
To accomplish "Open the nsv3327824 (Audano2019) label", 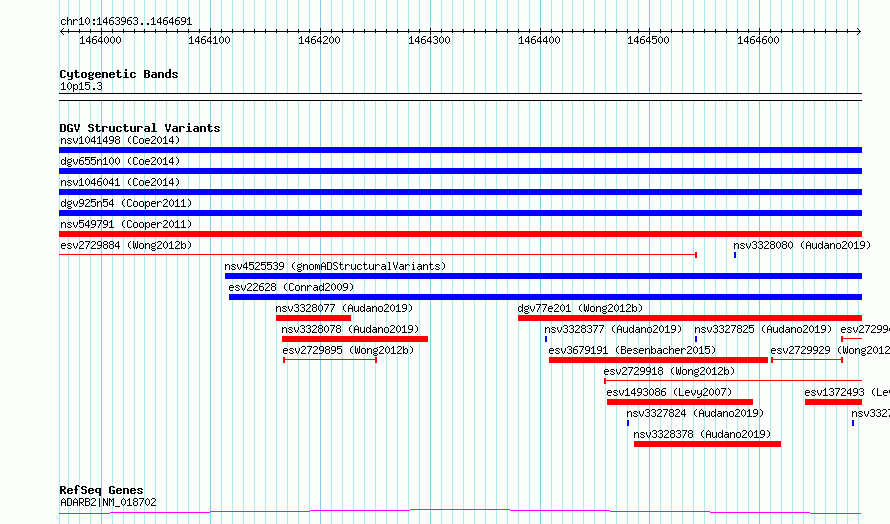I will [x=695, y=413].
